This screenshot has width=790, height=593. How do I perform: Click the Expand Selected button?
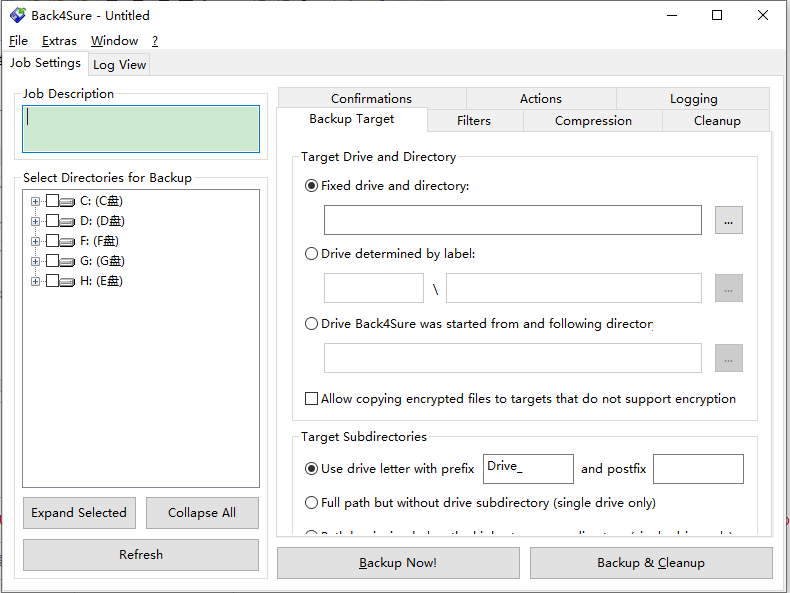click(x=79, y=513)
